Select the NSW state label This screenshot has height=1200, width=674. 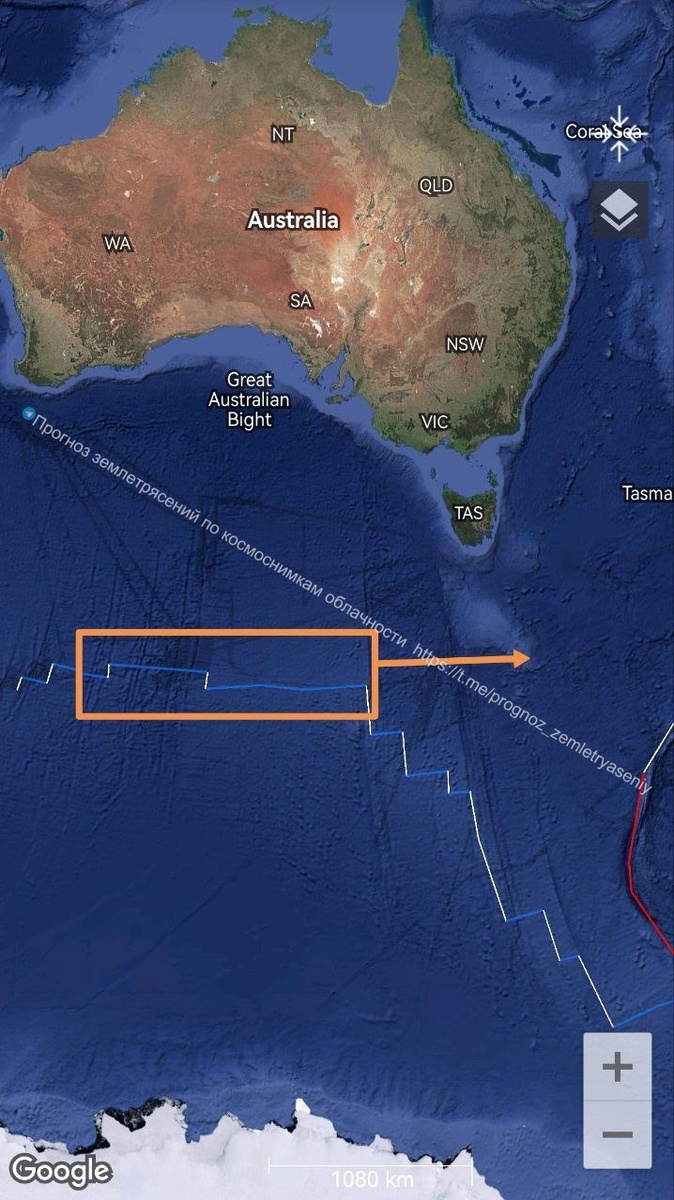point(465,344)
